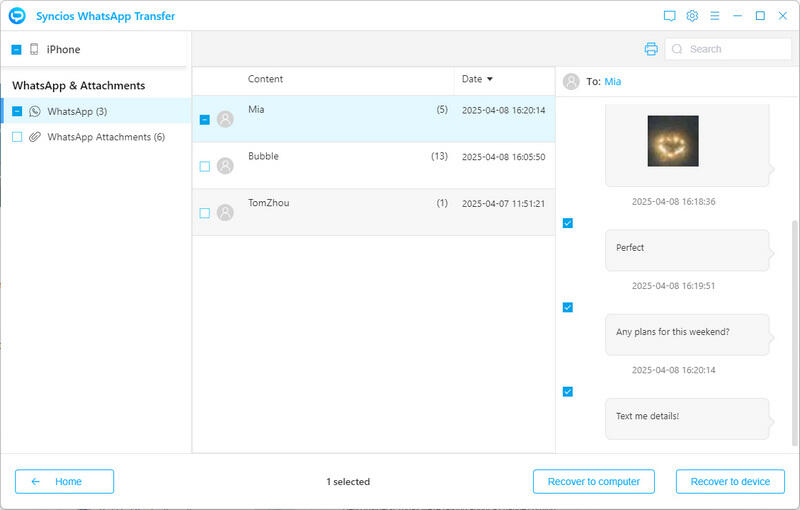The image size is (800, 510).
Task: Uncheck the 'Perfect' message checkbox
Action: pyautogui.click(x=567, y=223)
